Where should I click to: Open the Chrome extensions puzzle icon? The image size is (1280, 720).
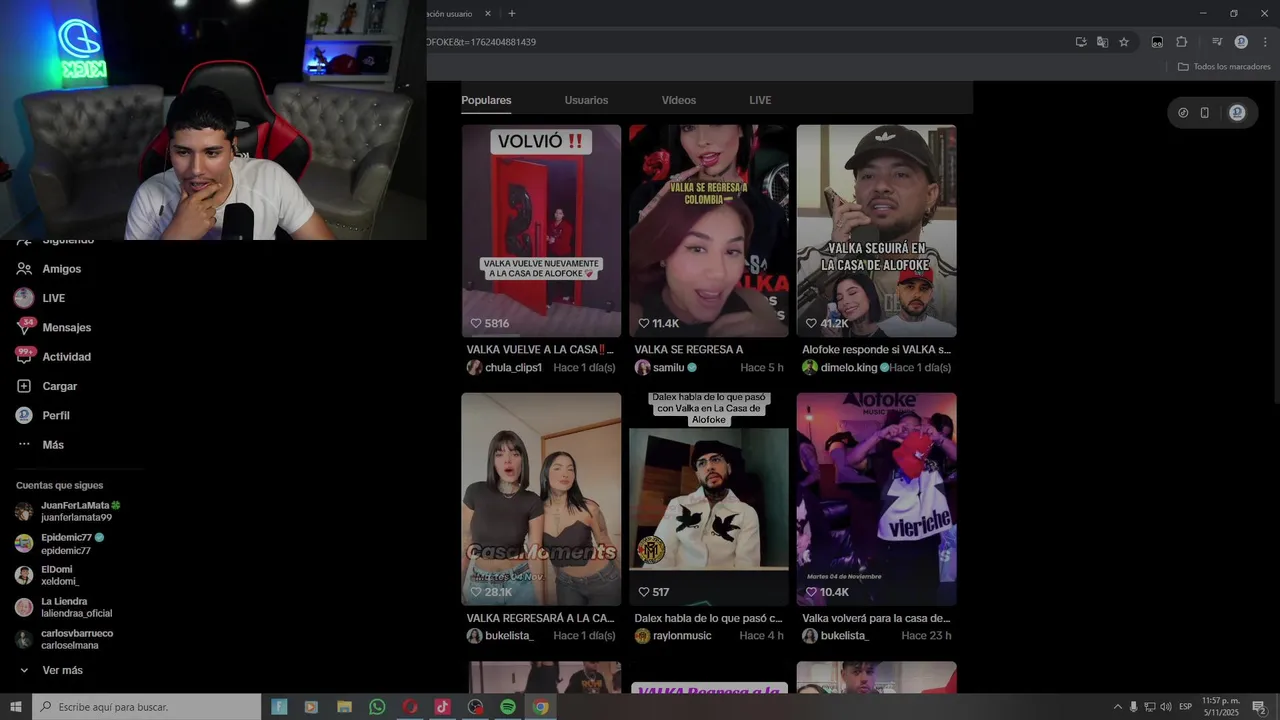click(1182, 42)
